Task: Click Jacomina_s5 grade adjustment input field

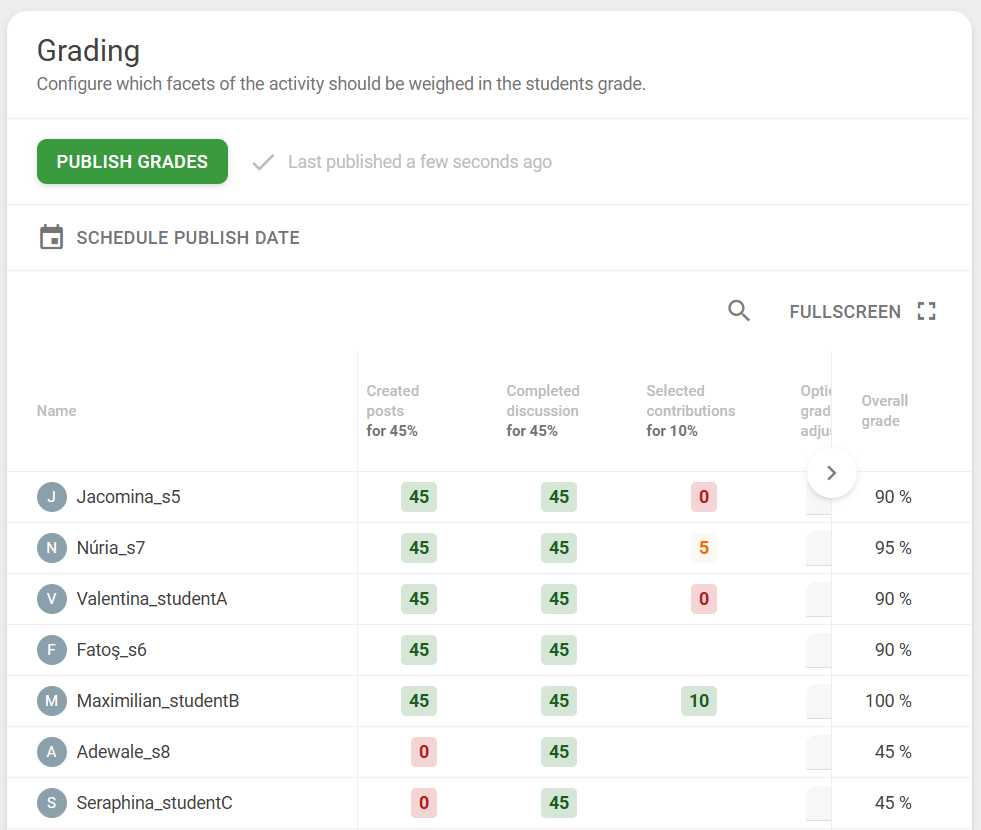Action: (818, 499)
